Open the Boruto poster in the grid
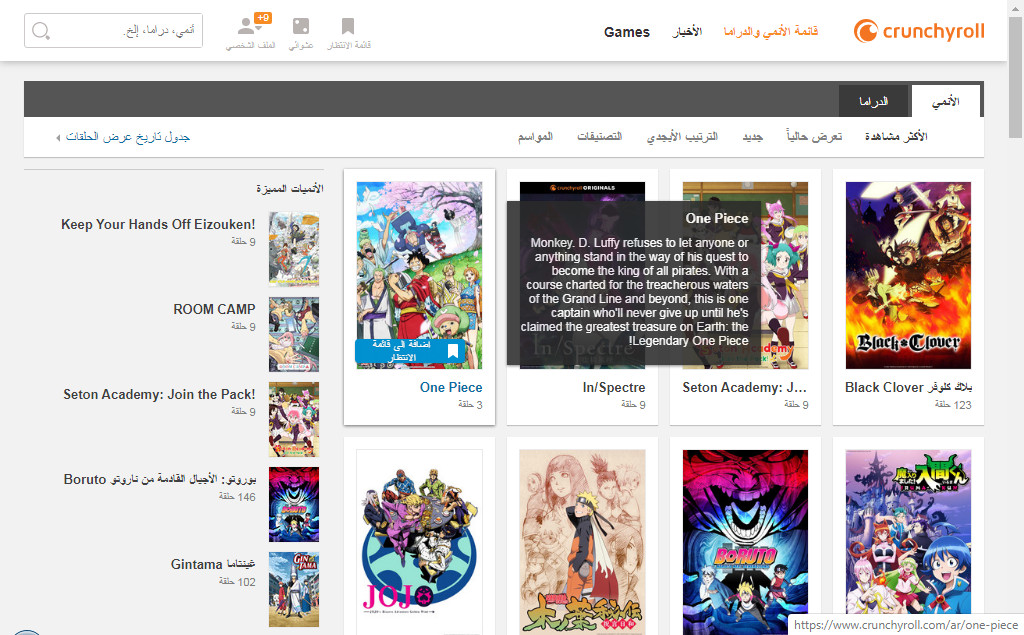This screenshot has height=635, width=1024. point(745,542)
